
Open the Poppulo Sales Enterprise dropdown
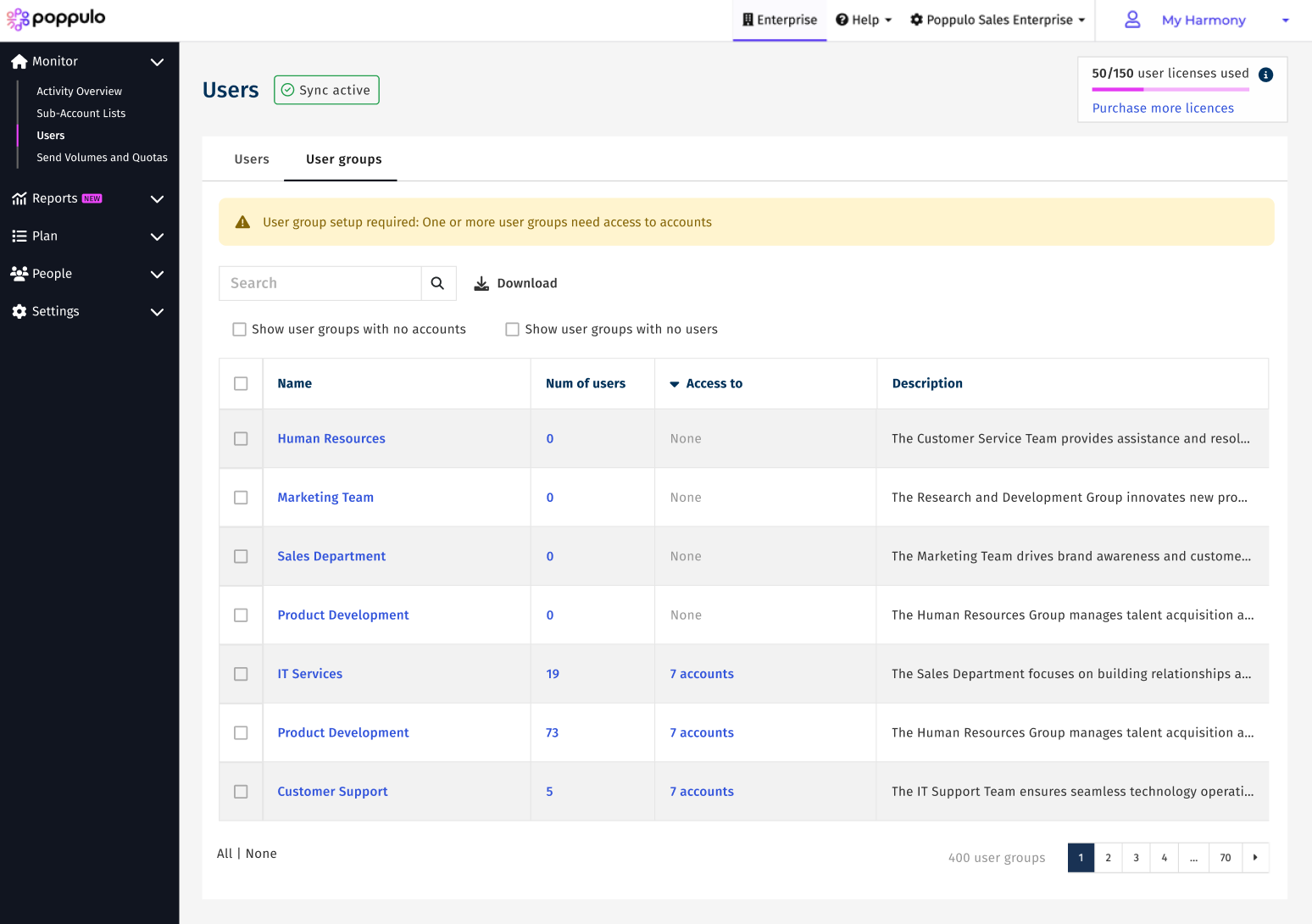click(x=997, y=19)
